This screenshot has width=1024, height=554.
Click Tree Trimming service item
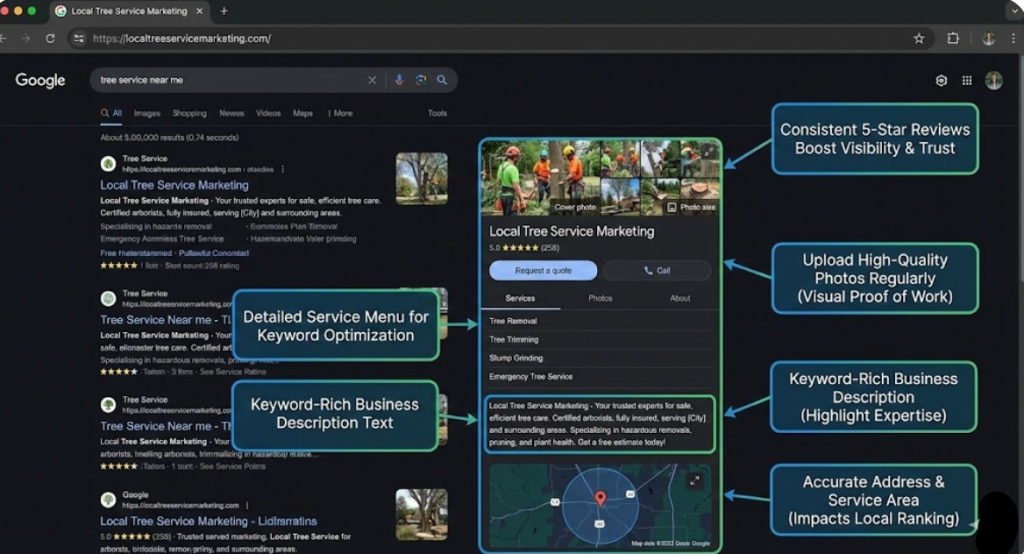[514, 340]
